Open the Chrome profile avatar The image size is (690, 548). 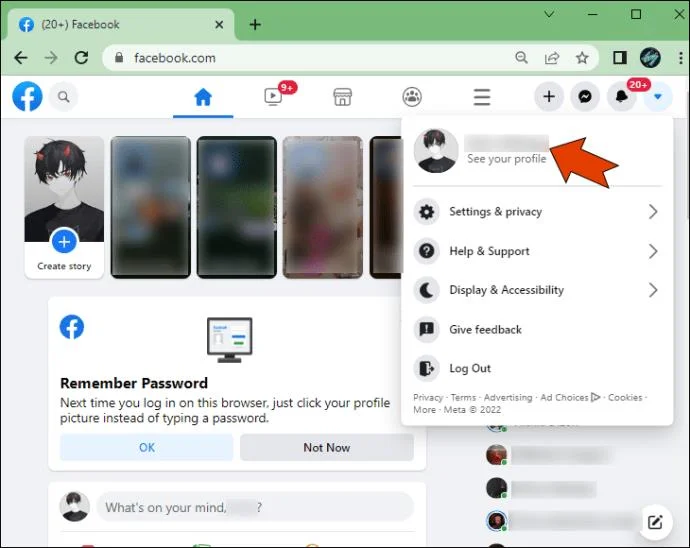[x=650, y=58]
